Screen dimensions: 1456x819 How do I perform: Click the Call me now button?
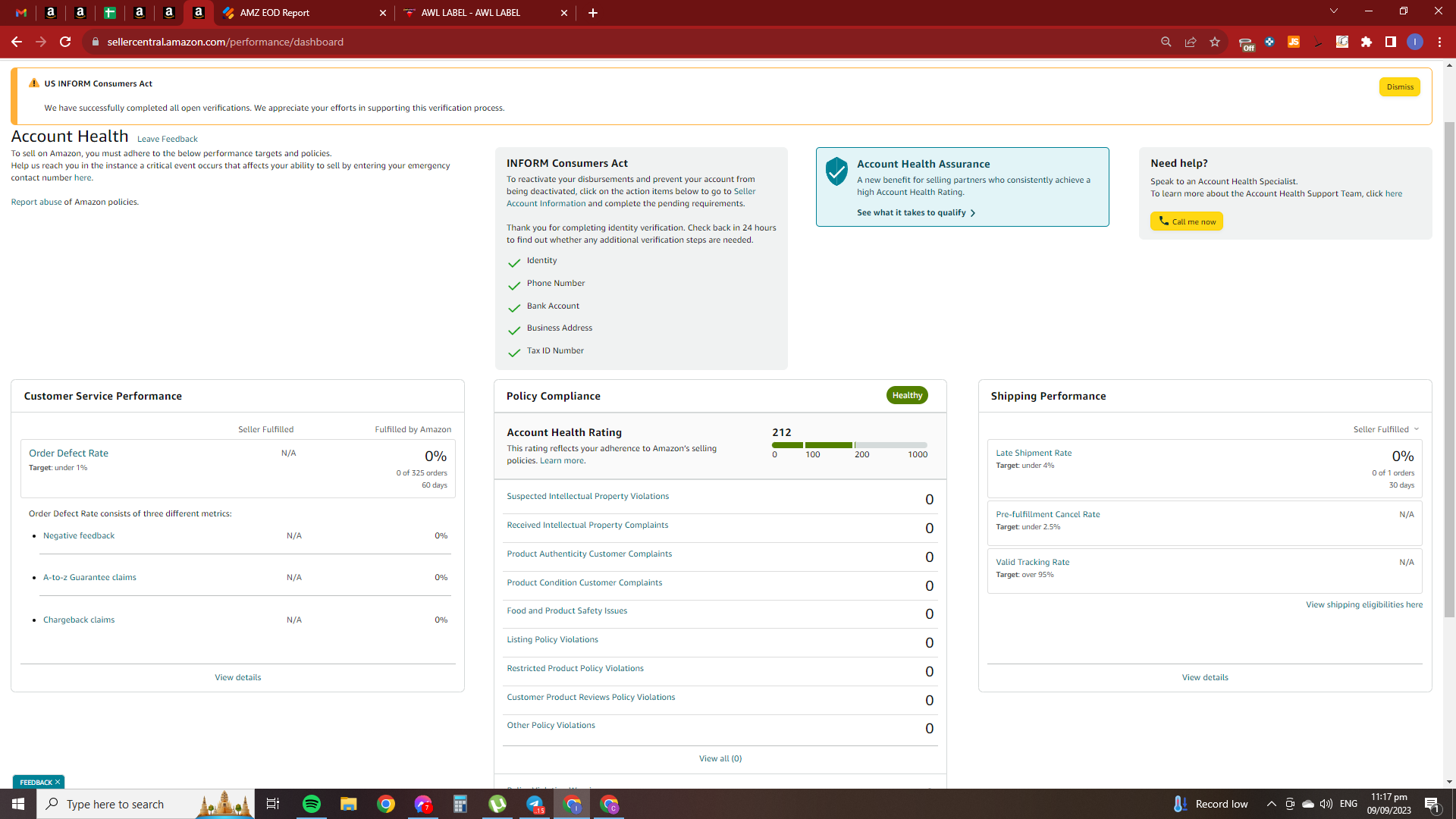click(1187, 221)
